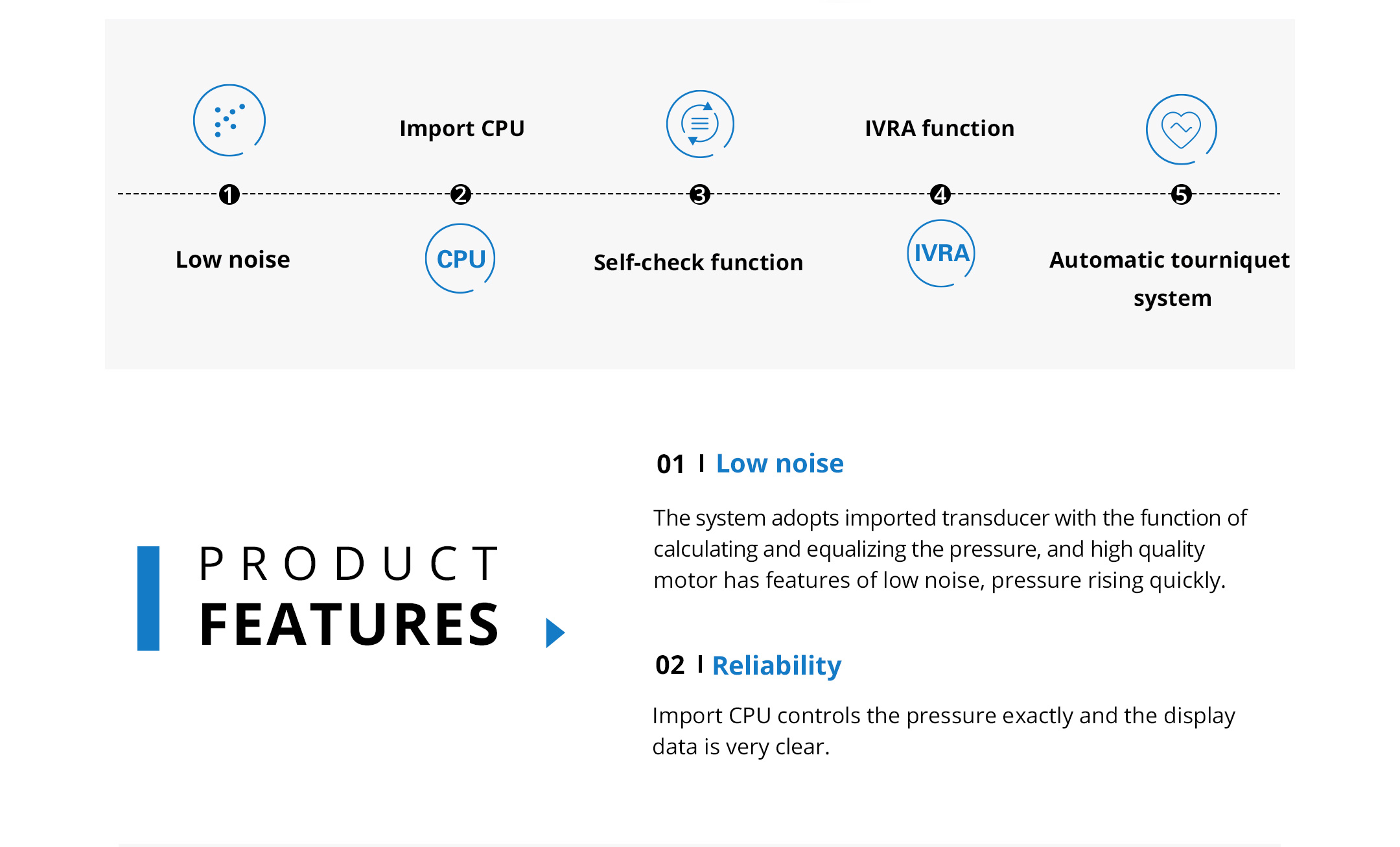Screen dimensions: 1400x847
Task: Click the self-check refresh arrows icon
Action: click(700, 124)
